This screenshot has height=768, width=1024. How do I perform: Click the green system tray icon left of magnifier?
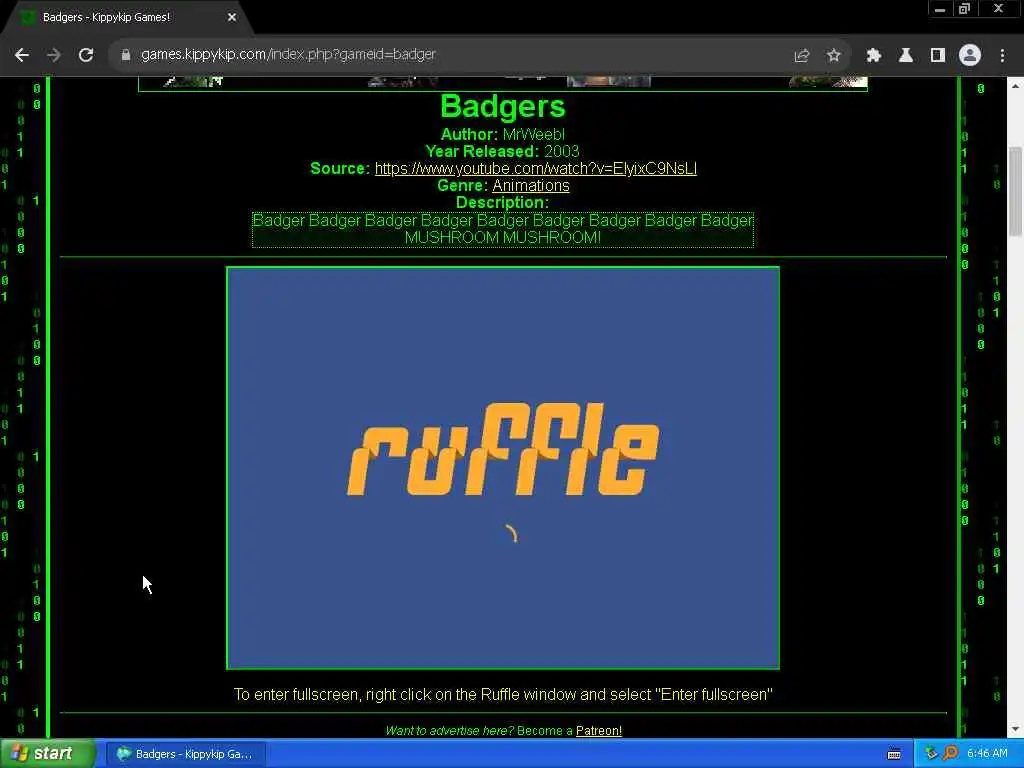pos(931,754)
